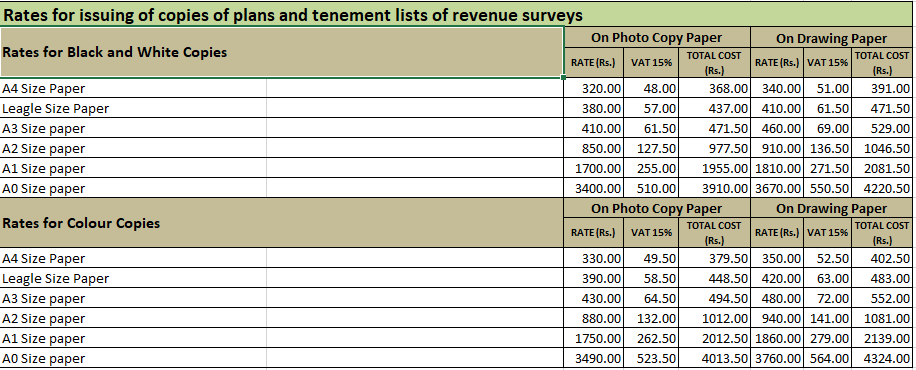
Task: Click the total cost 1046.50
Action: point(882,148)
